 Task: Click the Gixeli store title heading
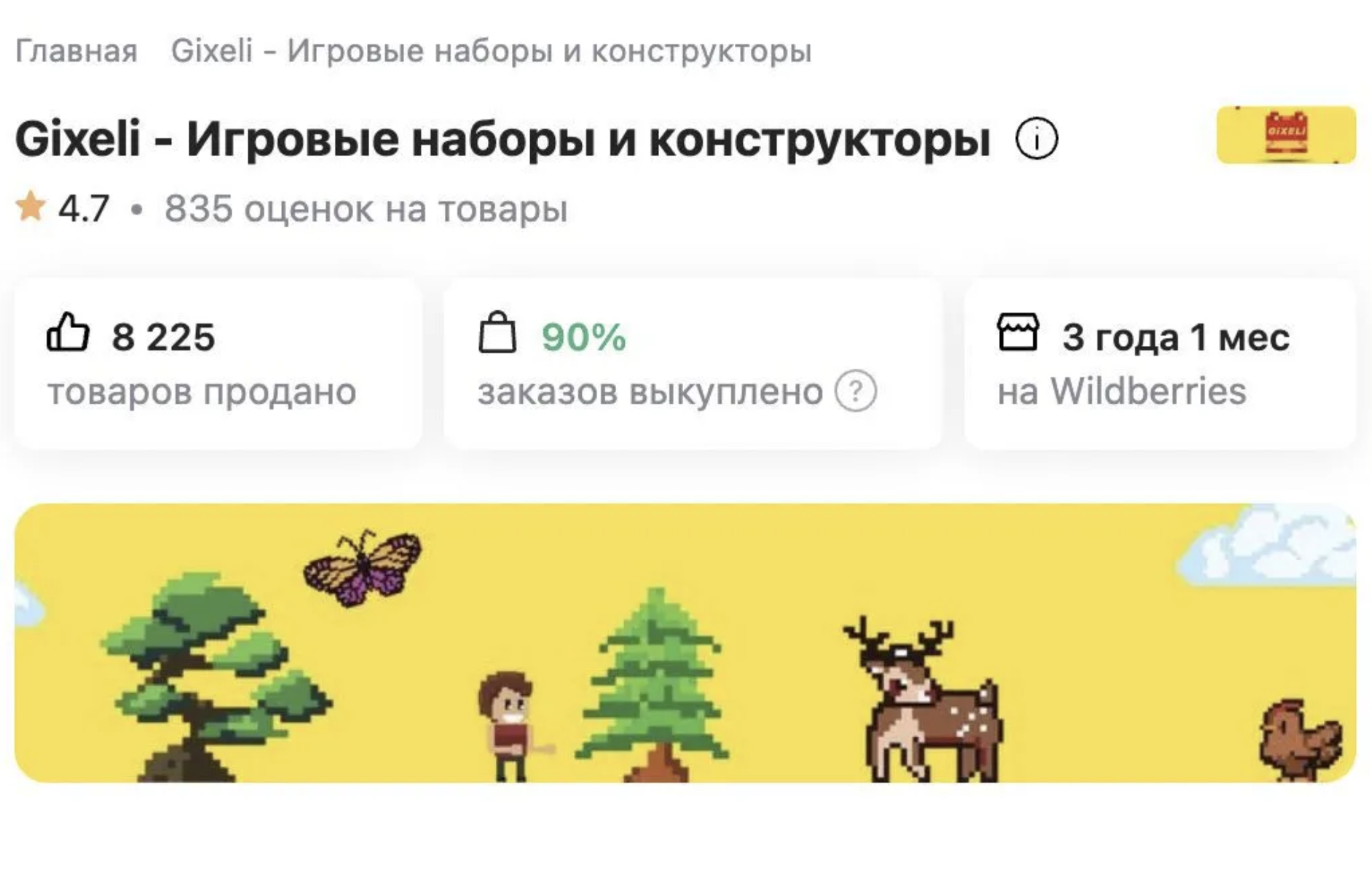click(x=502, y=138)
